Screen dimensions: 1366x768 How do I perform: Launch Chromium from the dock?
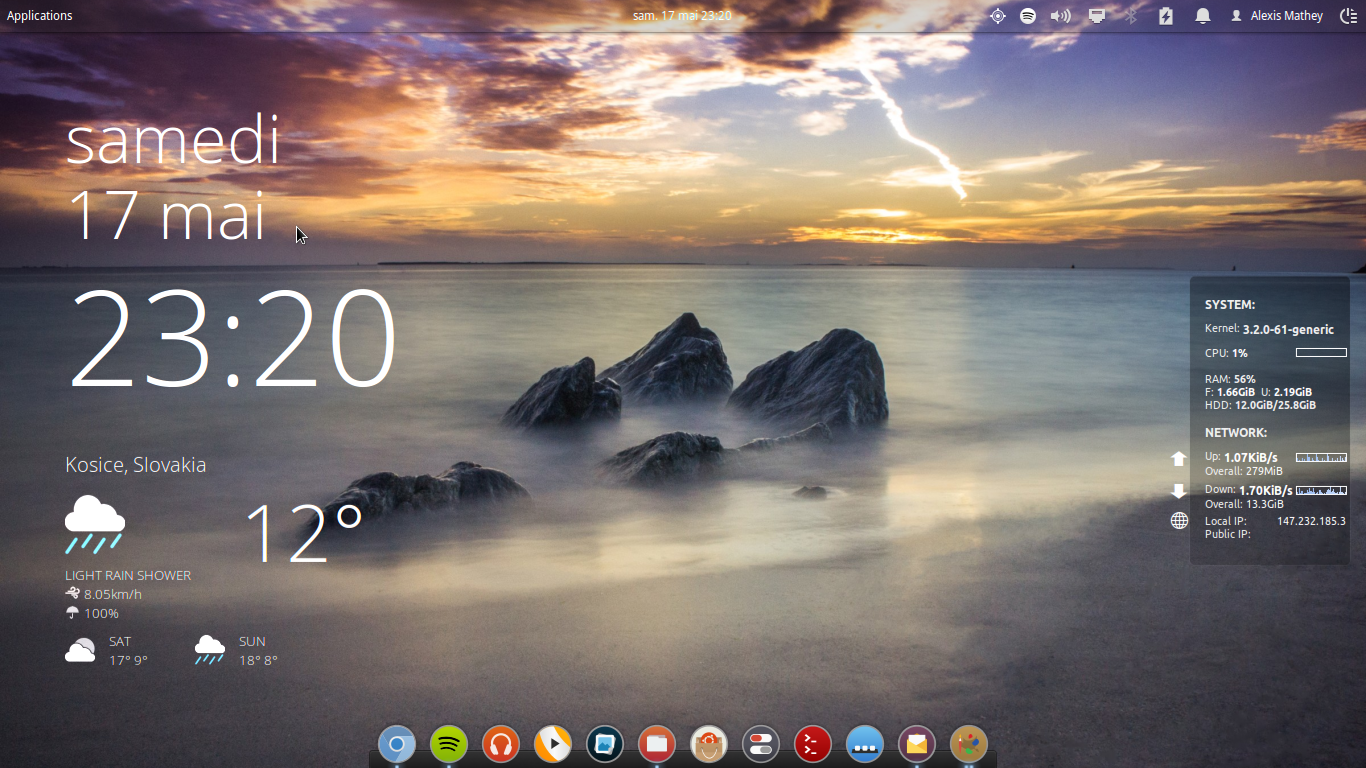pyautogui.click(x=397, y=744)
